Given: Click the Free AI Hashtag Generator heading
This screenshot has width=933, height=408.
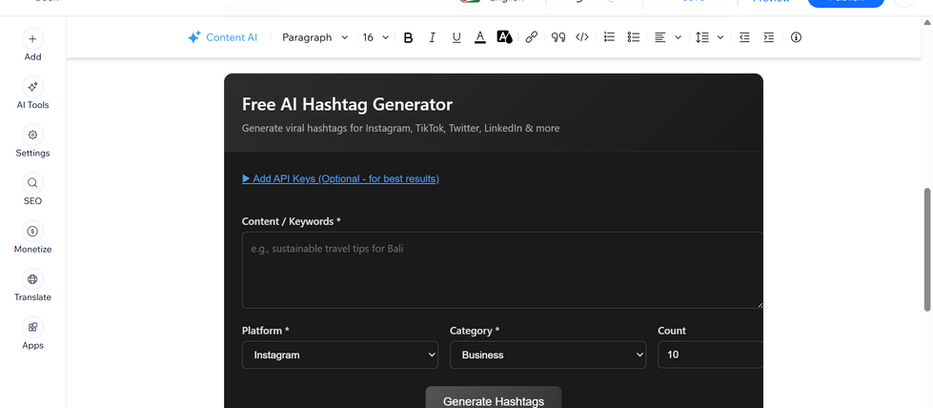Looking at the screenshot, I should [347, 105].
